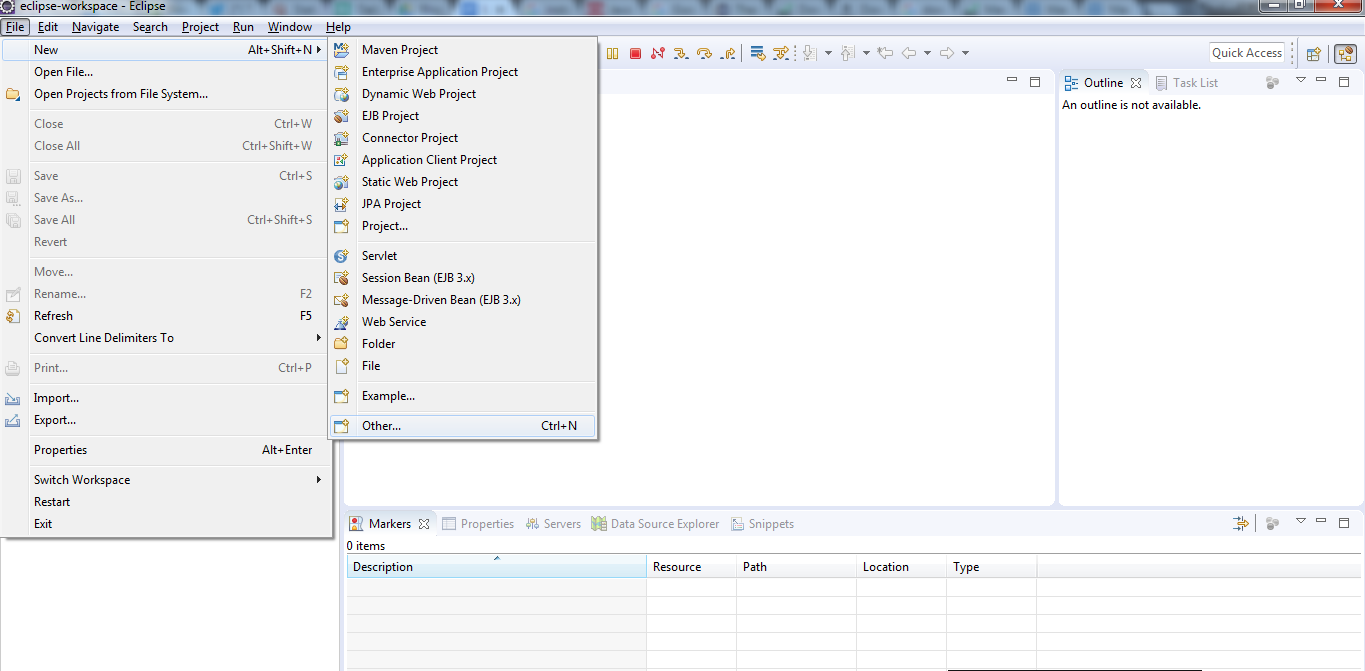Toggle the Java EE perspective button
Viewport: 1365px width, 671px height.
point(1345,55)
